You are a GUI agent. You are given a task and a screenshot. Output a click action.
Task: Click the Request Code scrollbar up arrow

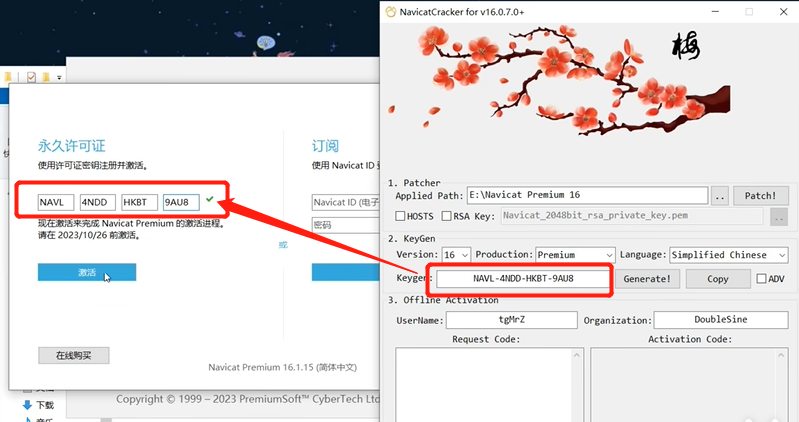click(577, 355)
